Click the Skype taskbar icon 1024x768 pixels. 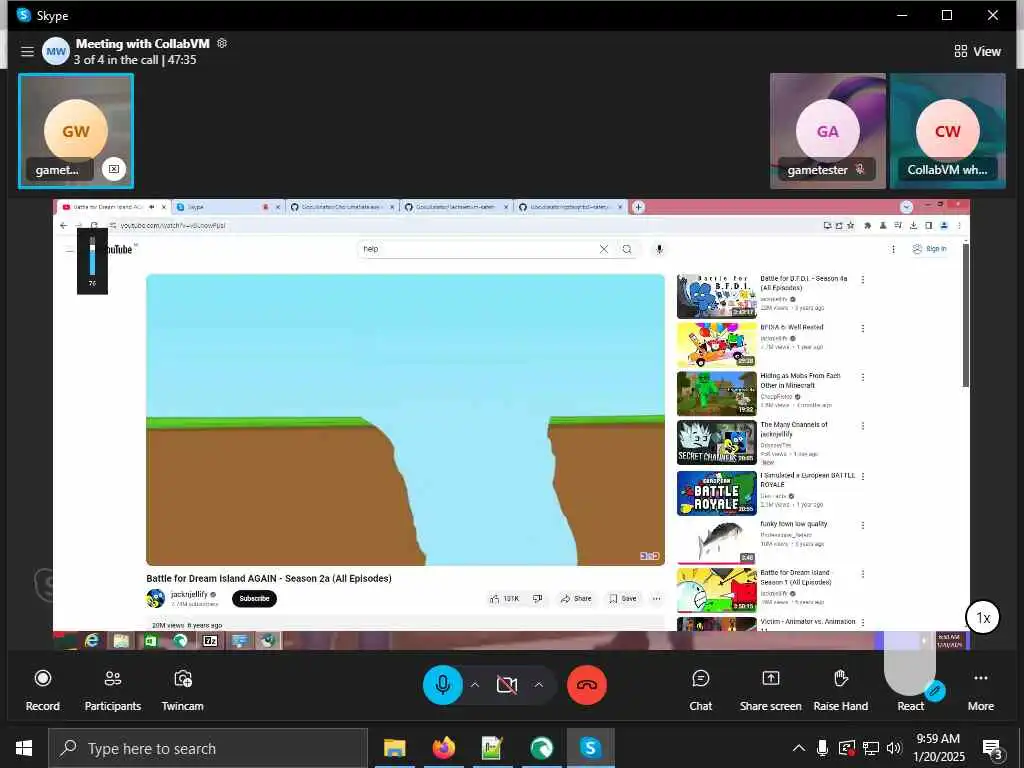[590, 748]
